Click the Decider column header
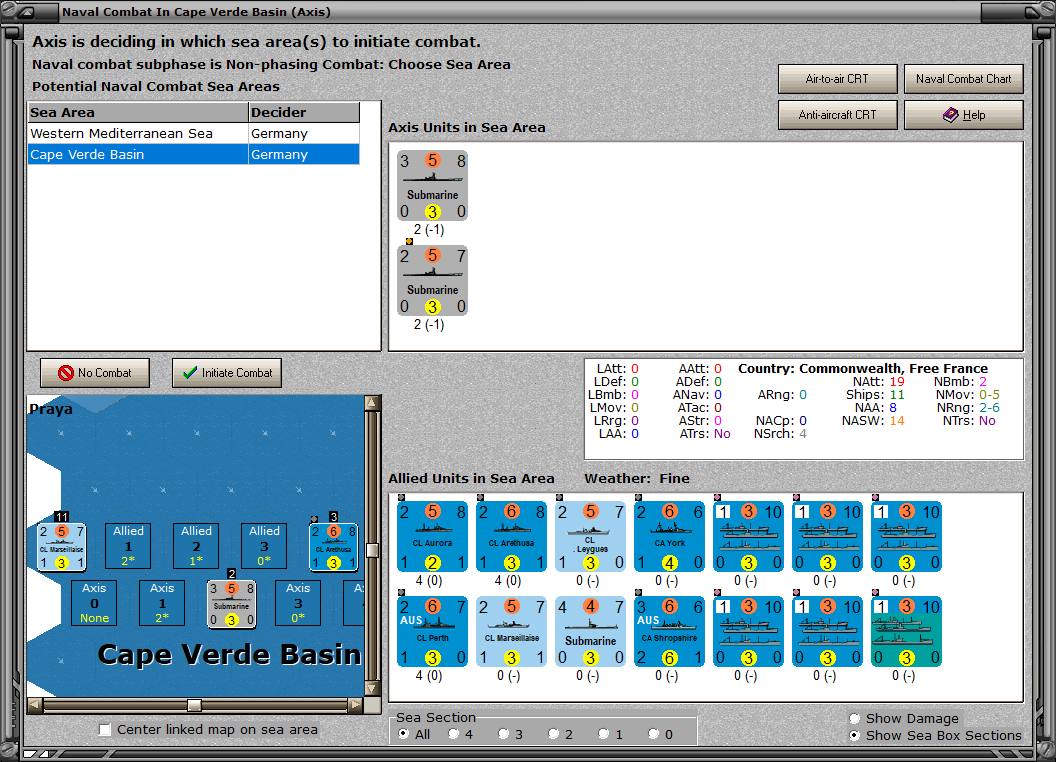The height and width of the screenshot is (762, 1056). click(x=304, y=113)
